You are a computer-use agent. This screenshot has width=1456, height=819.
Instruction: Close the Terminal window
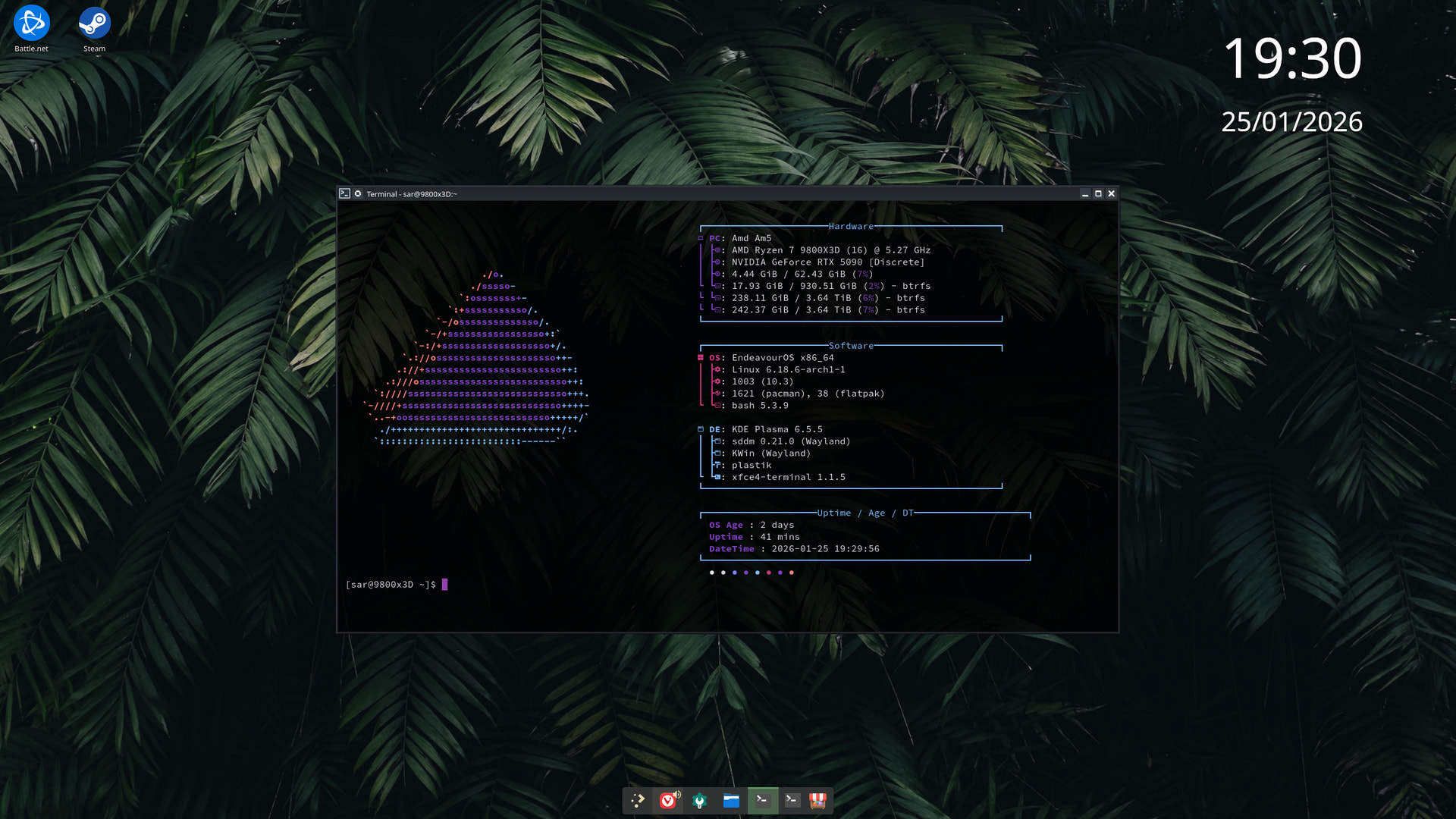1111,193
